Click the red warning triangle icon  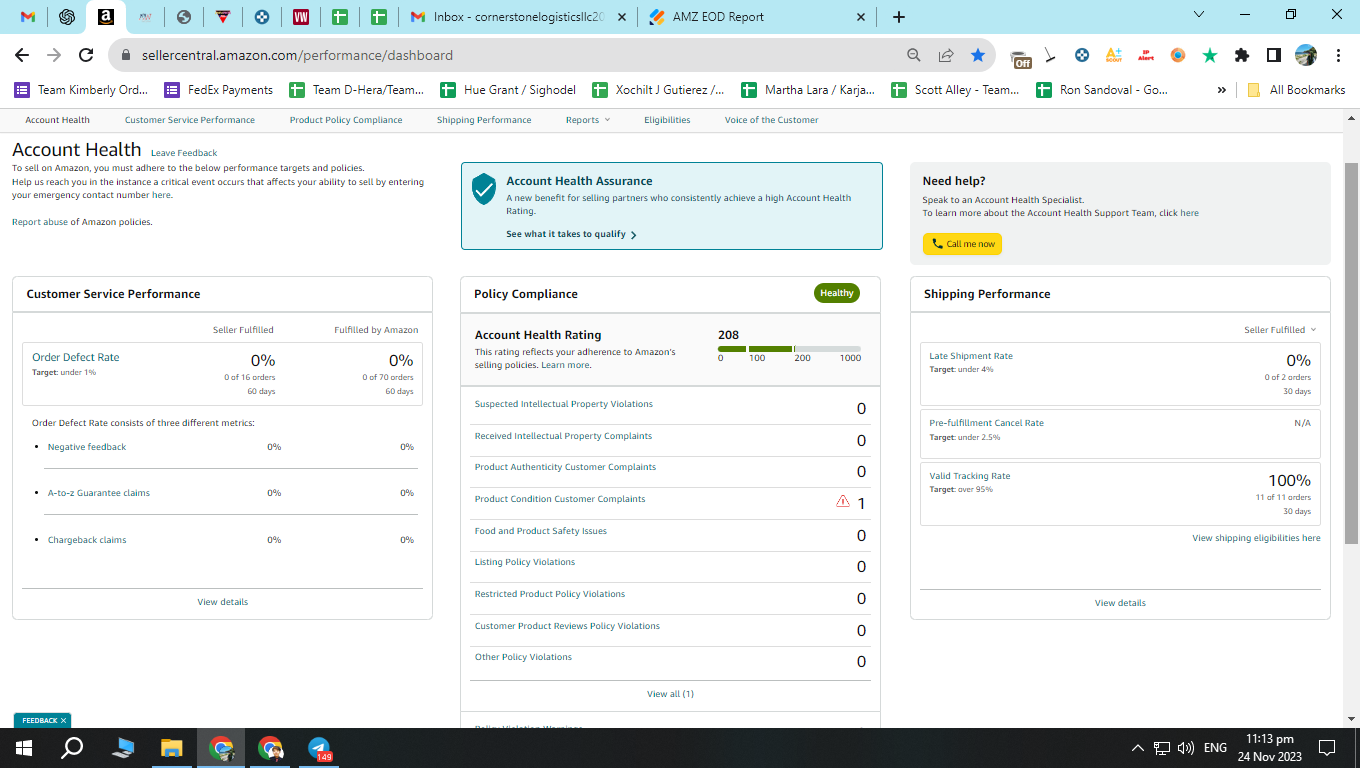[843, 501]
